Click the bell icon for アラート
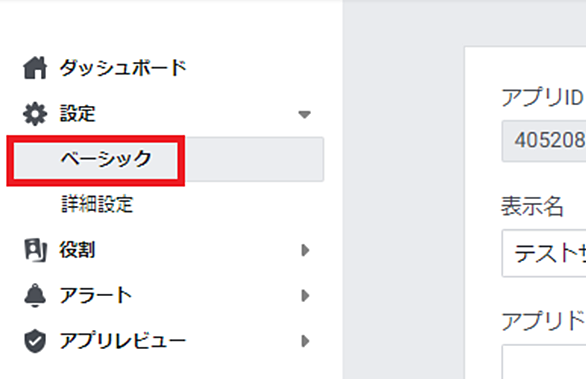This screenshot has width=586, height=379. click(35, 295)
